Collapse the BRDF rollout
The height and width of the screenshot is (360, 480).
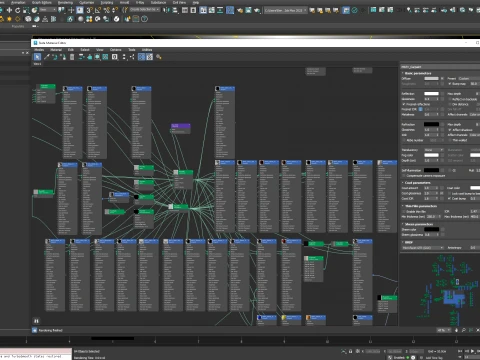(x=408, y=242)
